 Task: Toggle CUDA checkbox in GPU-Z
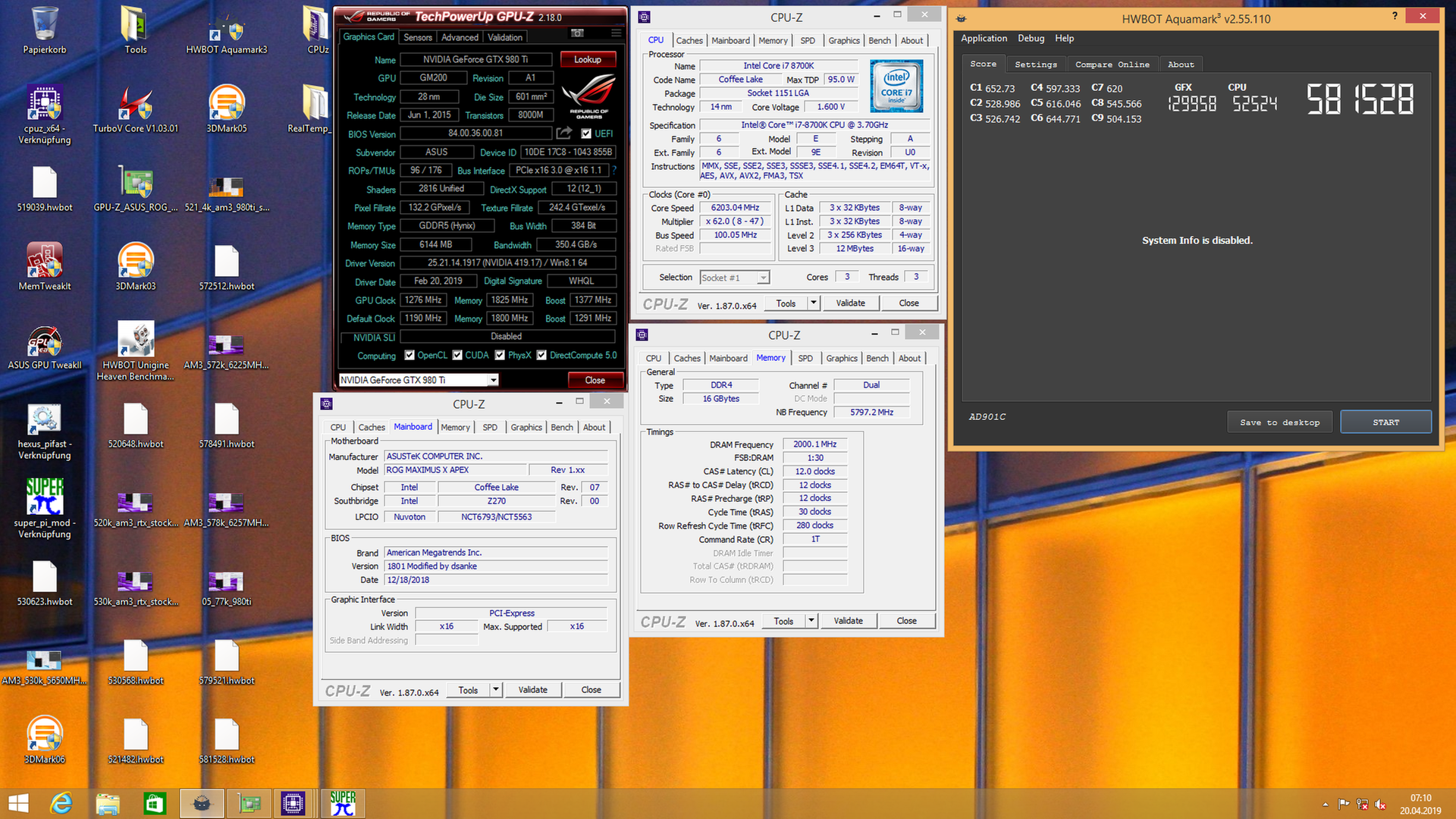tap(457, 355)
